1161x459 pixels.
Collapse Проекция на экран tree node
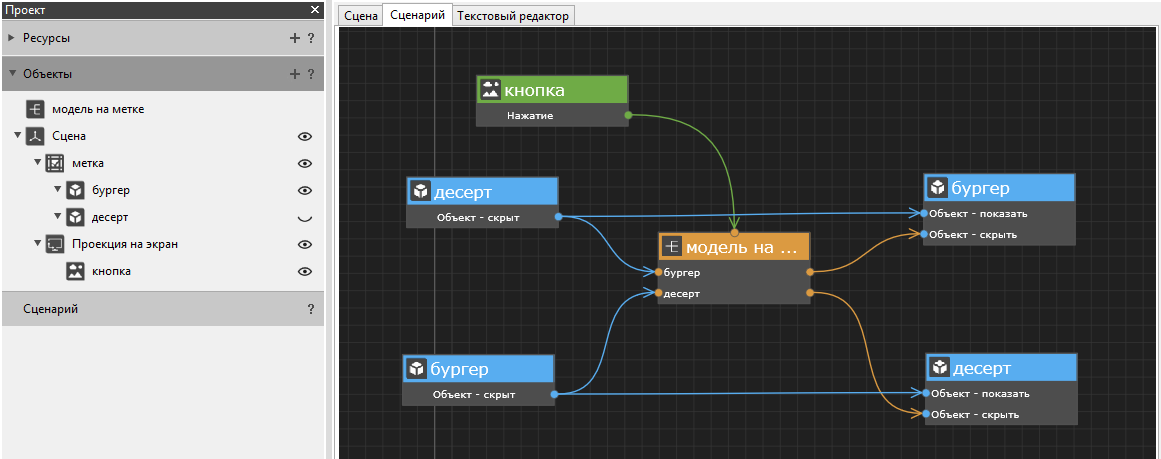pyautogui.click(x=37, y=244)
